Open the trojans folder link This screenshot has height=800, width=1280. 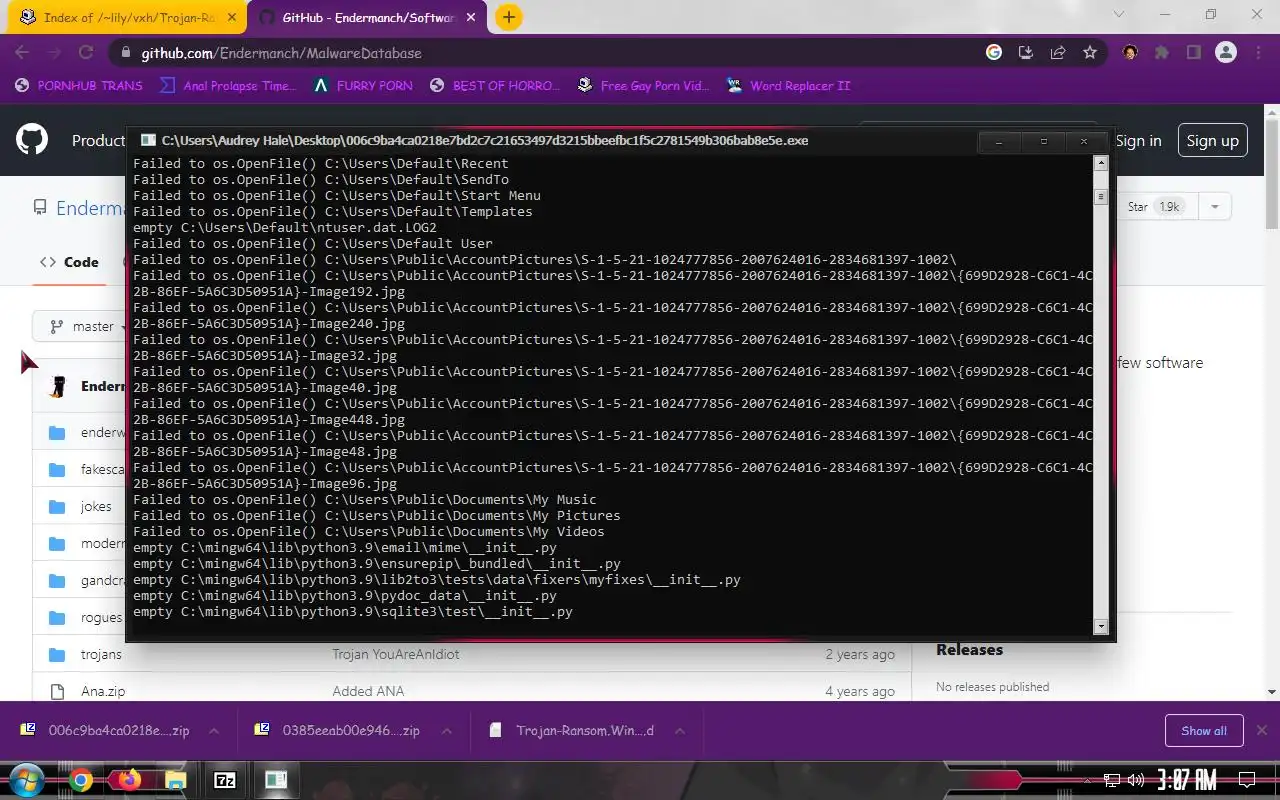click(101, 654)
